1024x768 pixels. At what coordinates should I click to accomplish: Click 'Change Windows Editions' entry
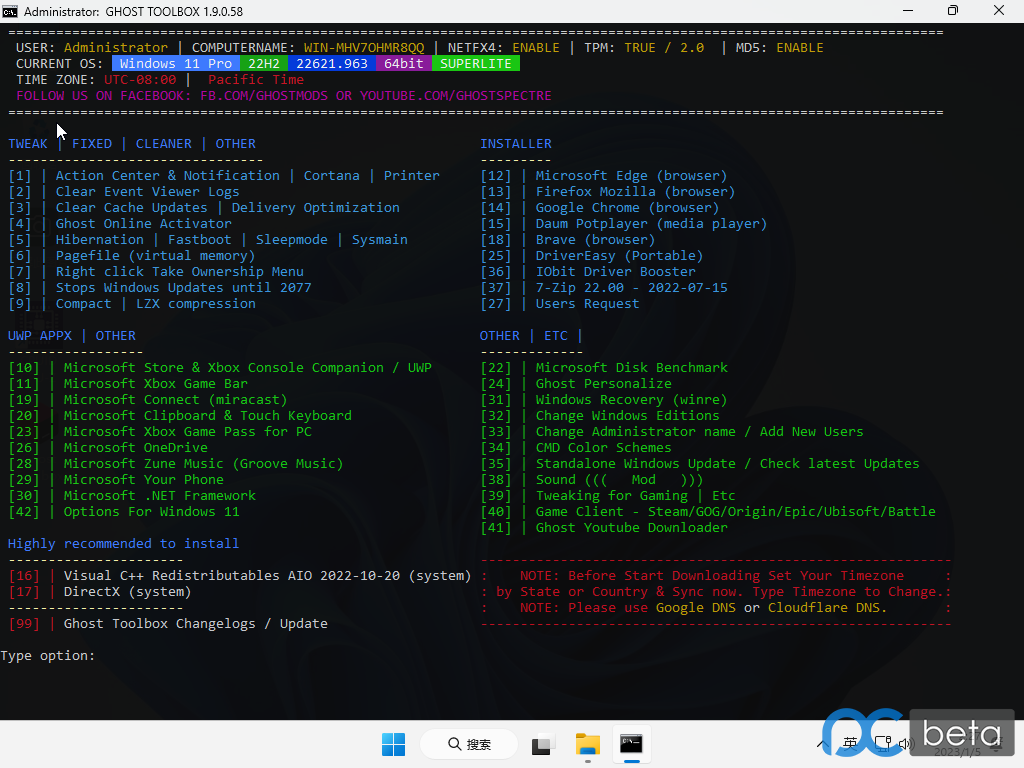(x=628, y=415)
